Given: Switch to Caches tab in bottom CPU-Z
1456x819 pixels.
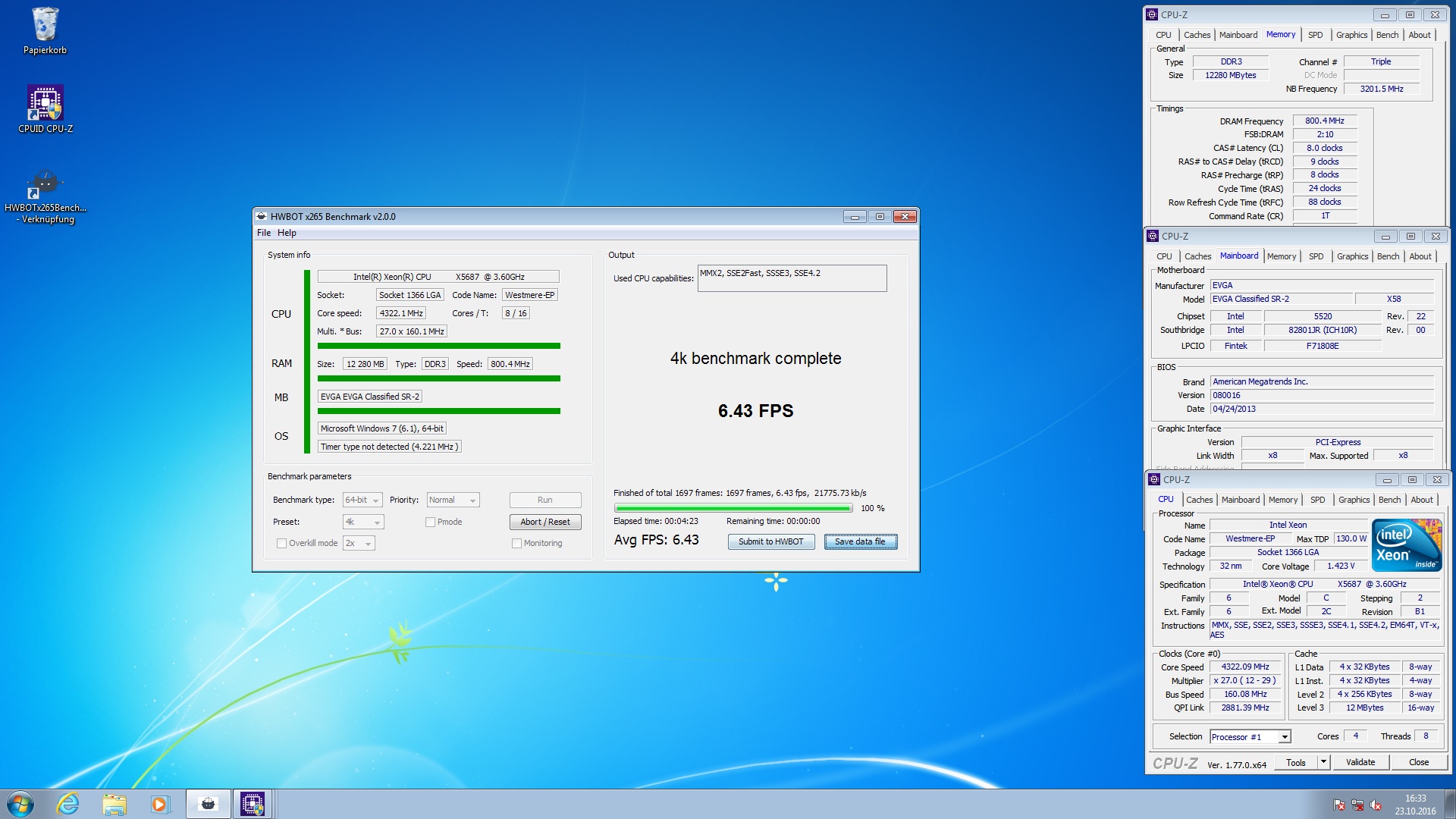Looking at the screenshot, I should pyautogui.click(x=1199, y=500).
